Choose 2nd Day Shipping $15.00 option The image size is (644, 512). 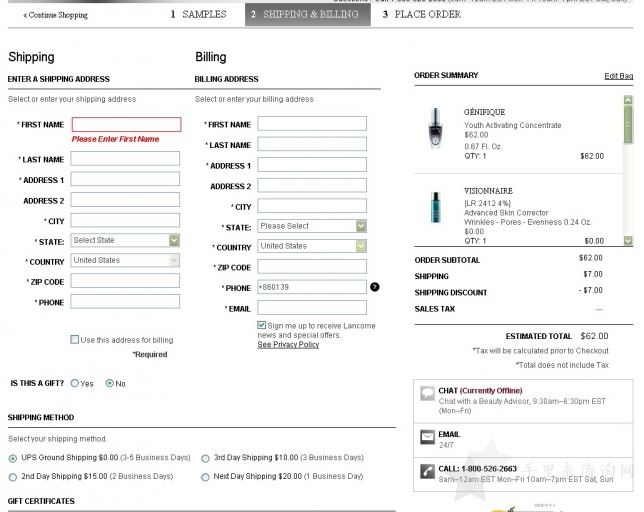pos(13,477)
